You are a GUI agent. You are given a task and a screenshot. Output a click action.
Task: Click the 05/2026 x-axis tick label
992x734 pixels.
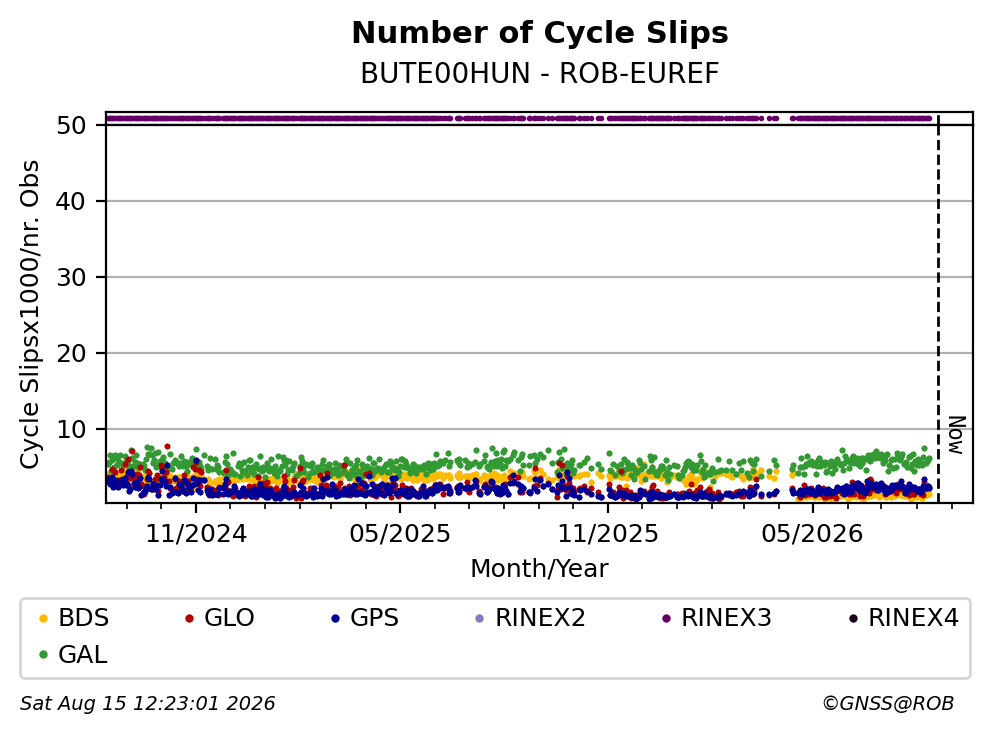(x=812, y=534)
